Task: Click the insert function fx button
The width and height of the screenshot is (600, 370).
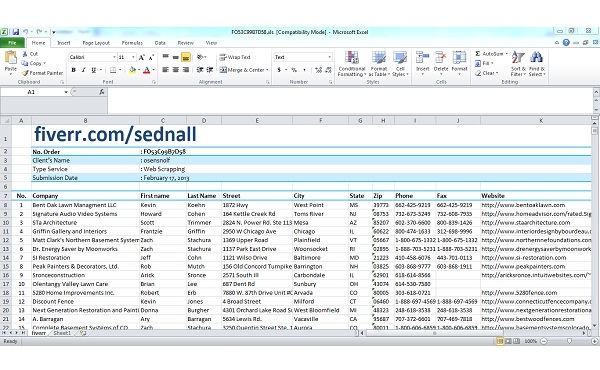Action: (x=101, y=92)
